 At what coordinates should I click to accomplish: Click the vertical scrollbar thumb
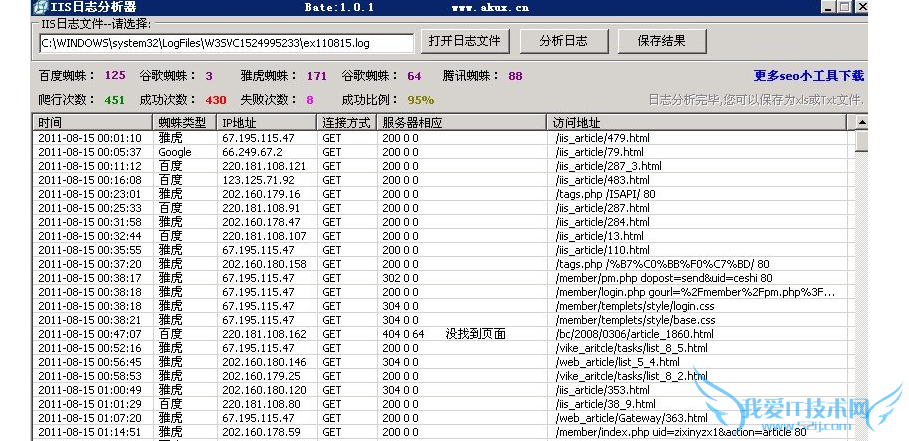861,141
